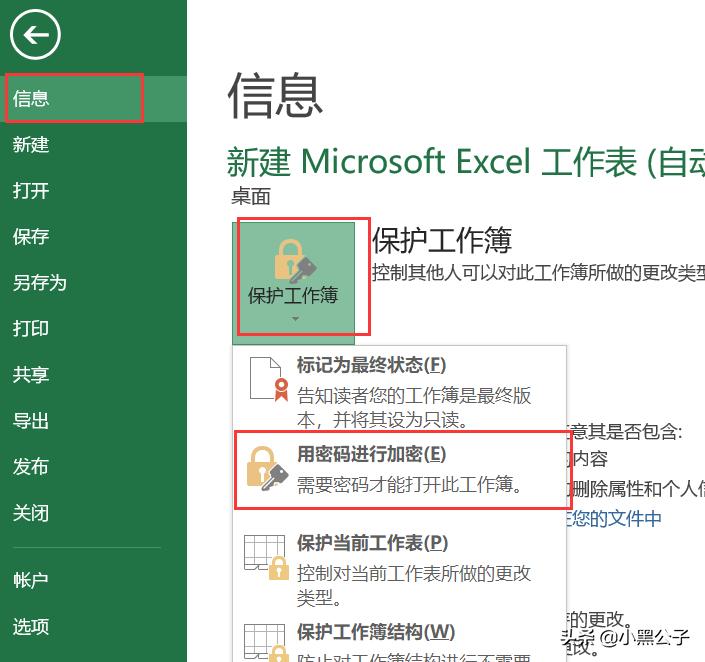705x662 pixels.
Task: Open 发布 in the sidebar
Action: [x=93, y=467]
